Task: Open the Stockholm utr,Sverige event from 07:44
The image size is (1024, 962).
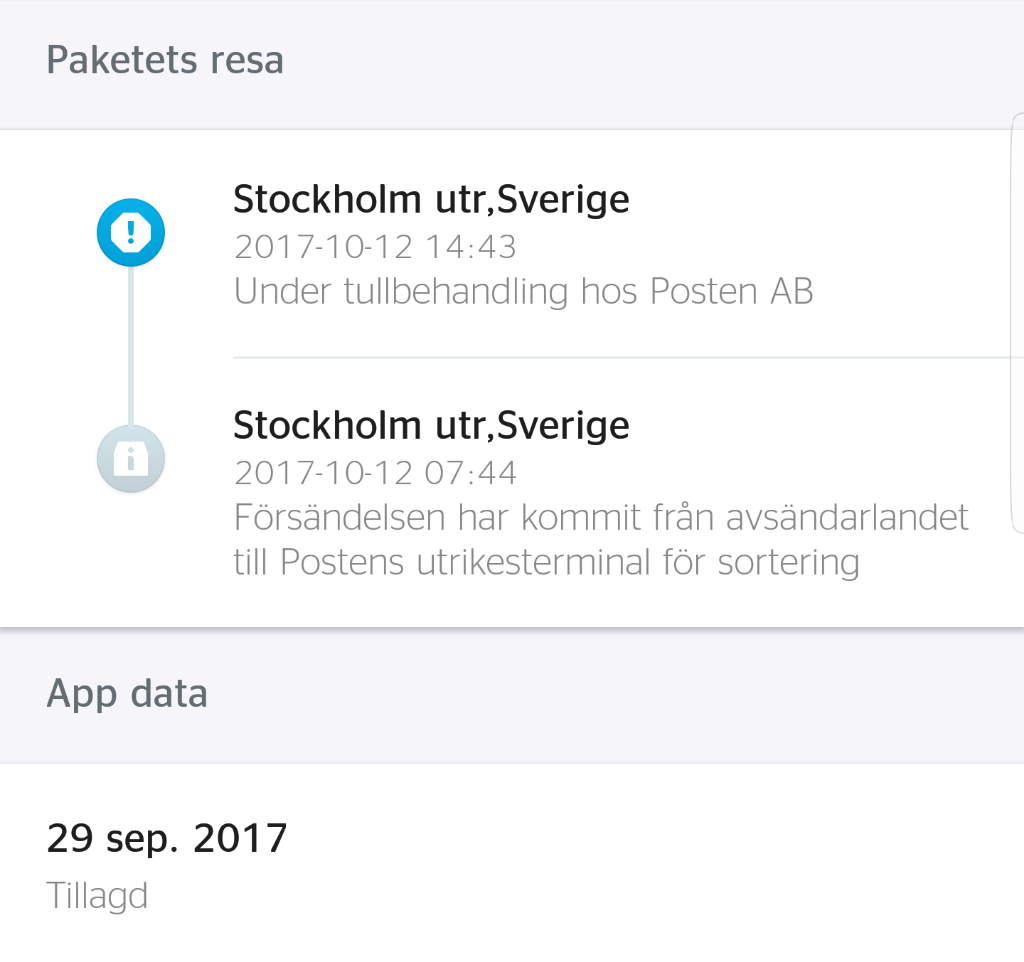Action: [x=431, y=426]
